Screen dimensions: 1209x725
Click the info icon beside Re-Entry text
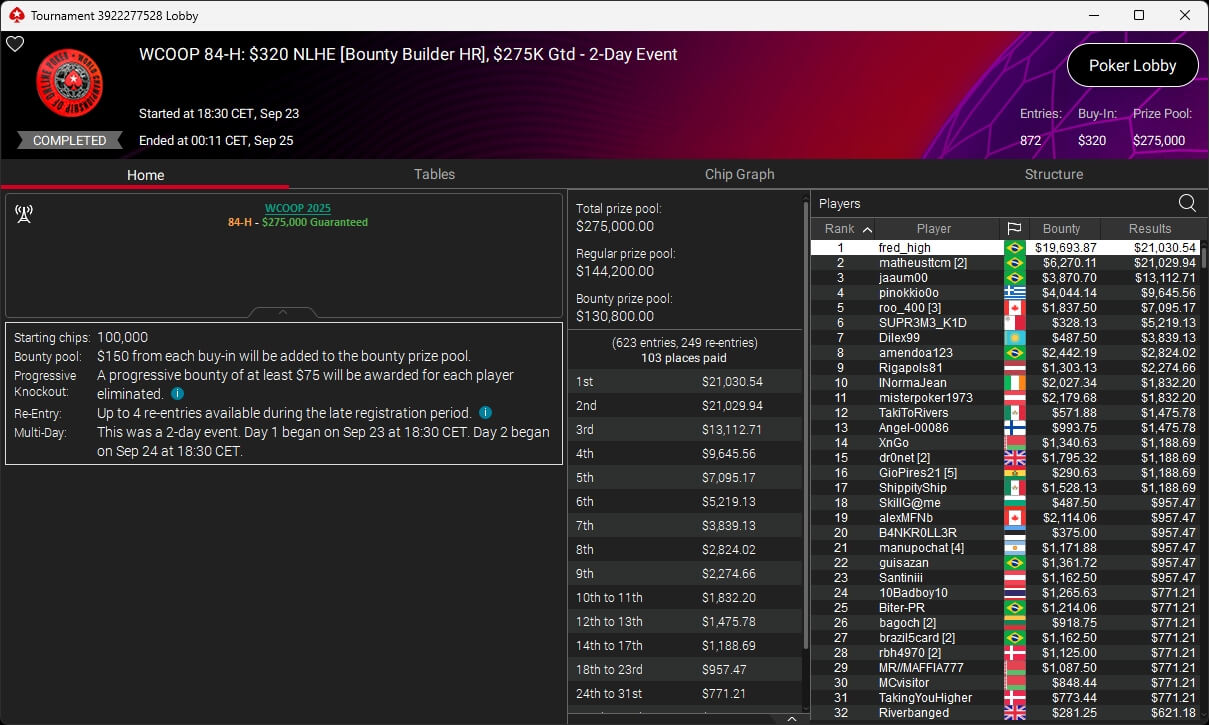tap(485, 413)
